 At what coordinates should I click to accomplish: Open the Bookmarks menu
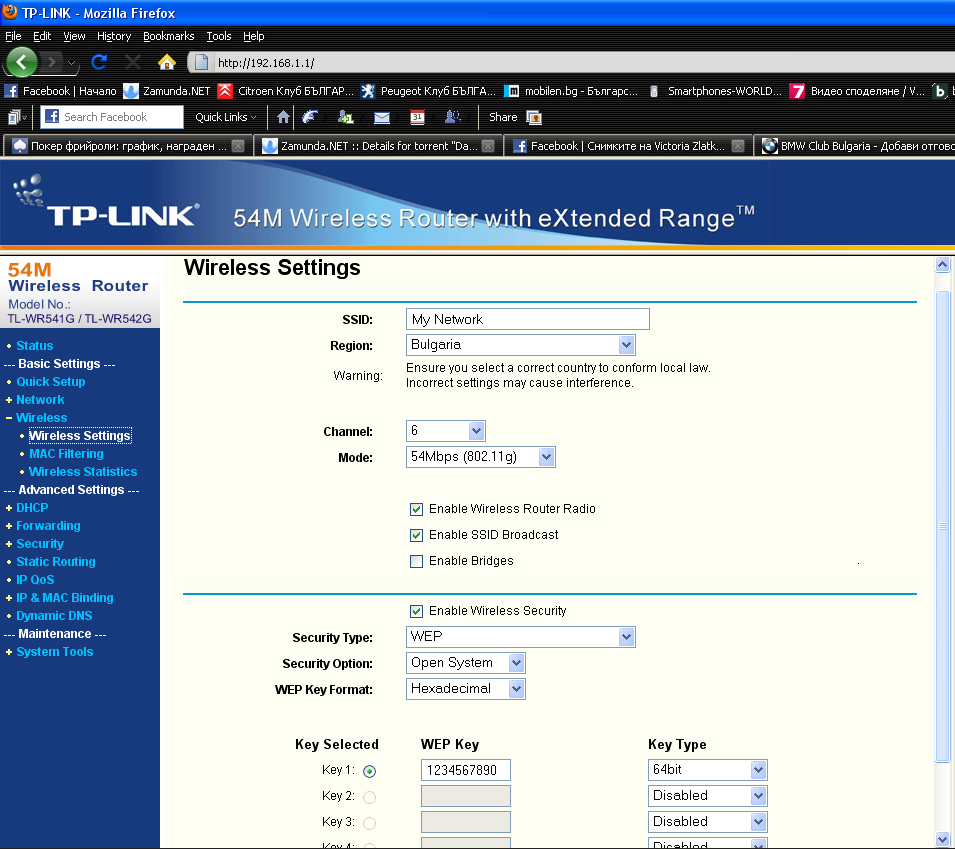point(169,36)
